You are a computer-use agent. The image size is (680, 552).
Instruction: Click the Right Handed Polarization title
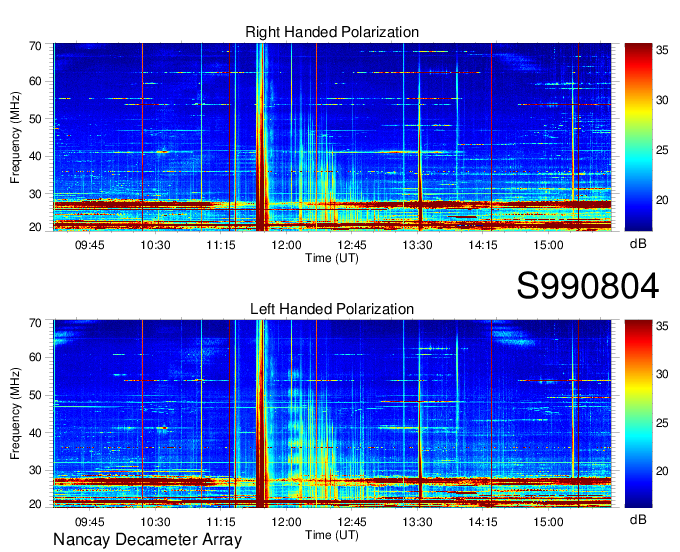(332, 32)
